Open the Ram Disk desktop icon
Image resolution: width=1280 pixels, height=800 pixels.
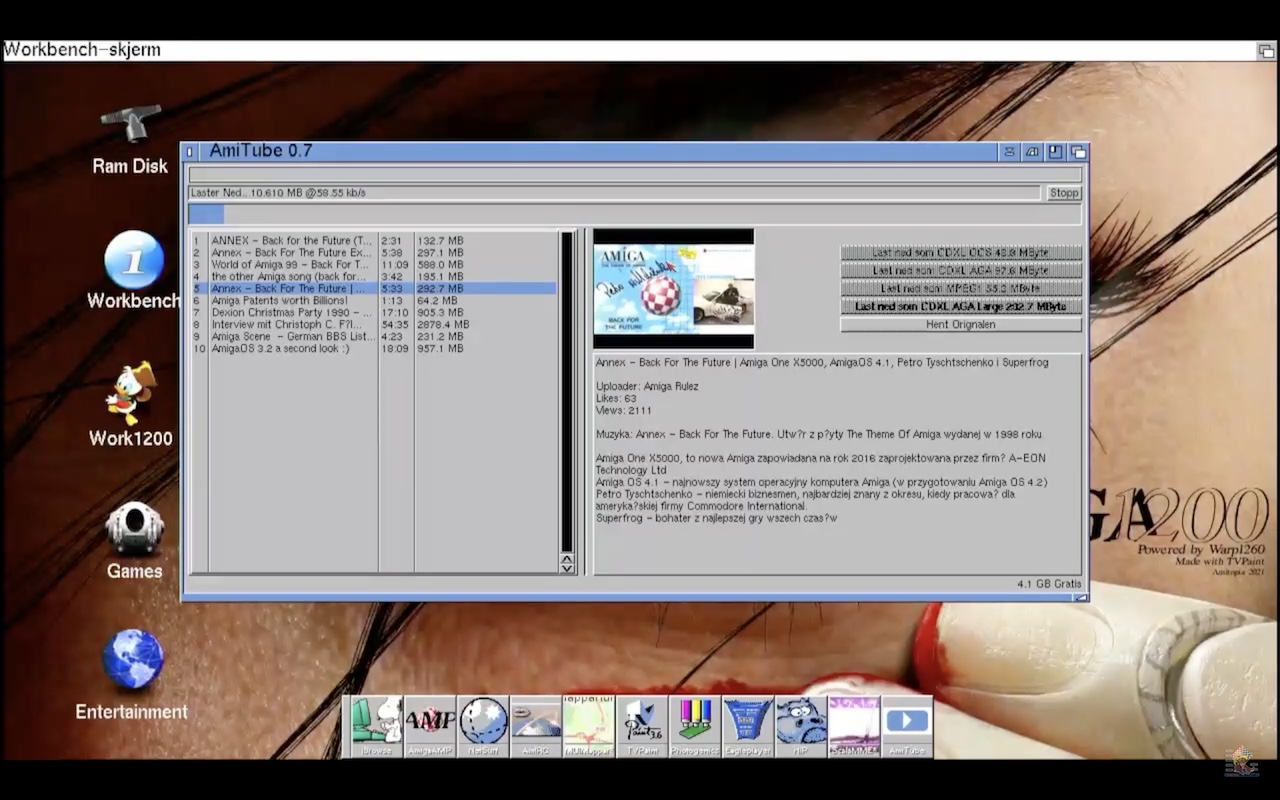tap(130, 139)
